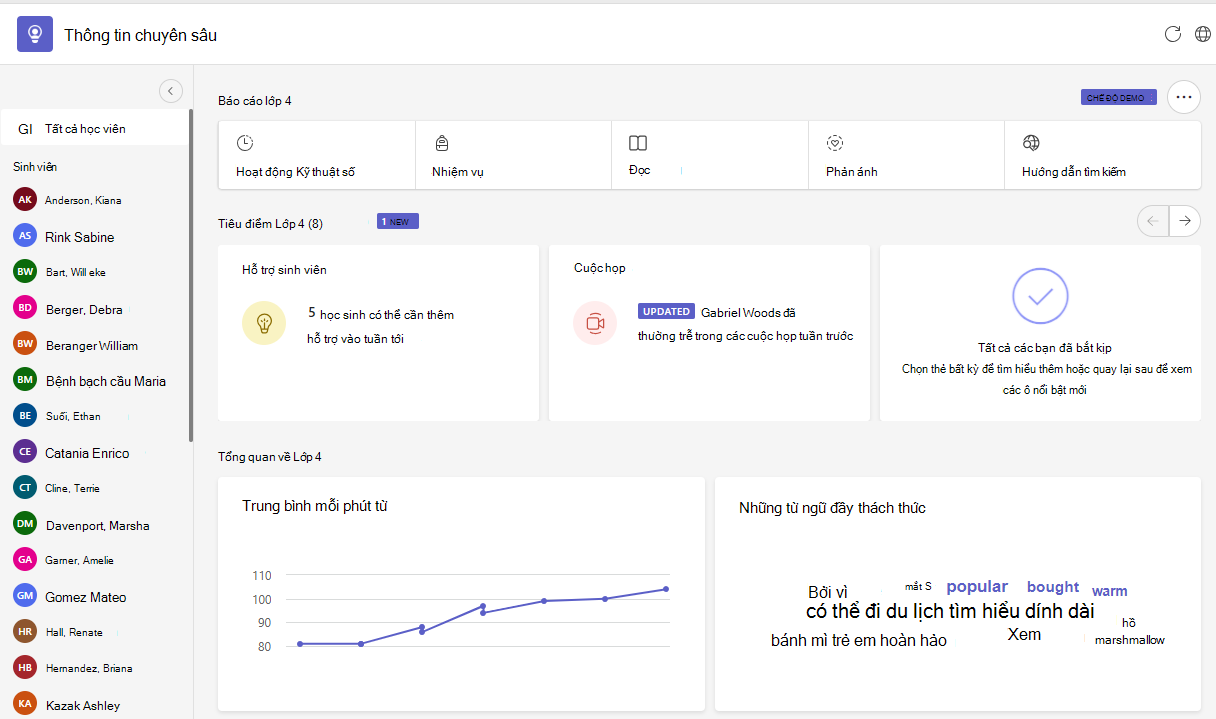Click the refresh icon in header

[1173, 34]
